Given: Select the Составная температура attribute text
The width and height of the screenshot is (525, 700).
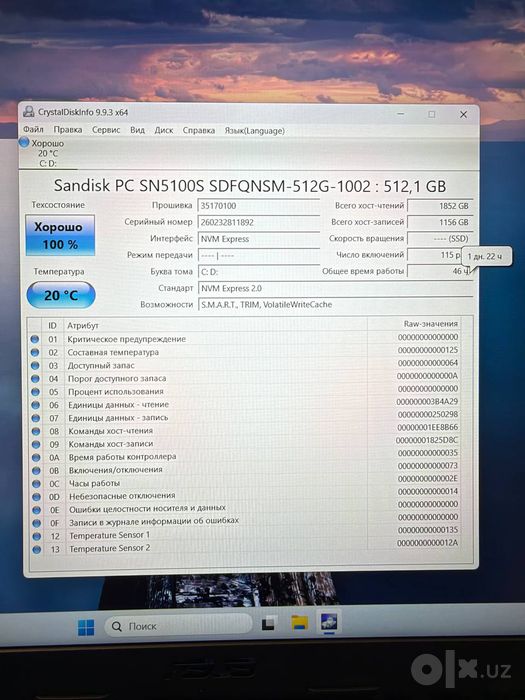Looking at the screenshot, I should (113, 352).
